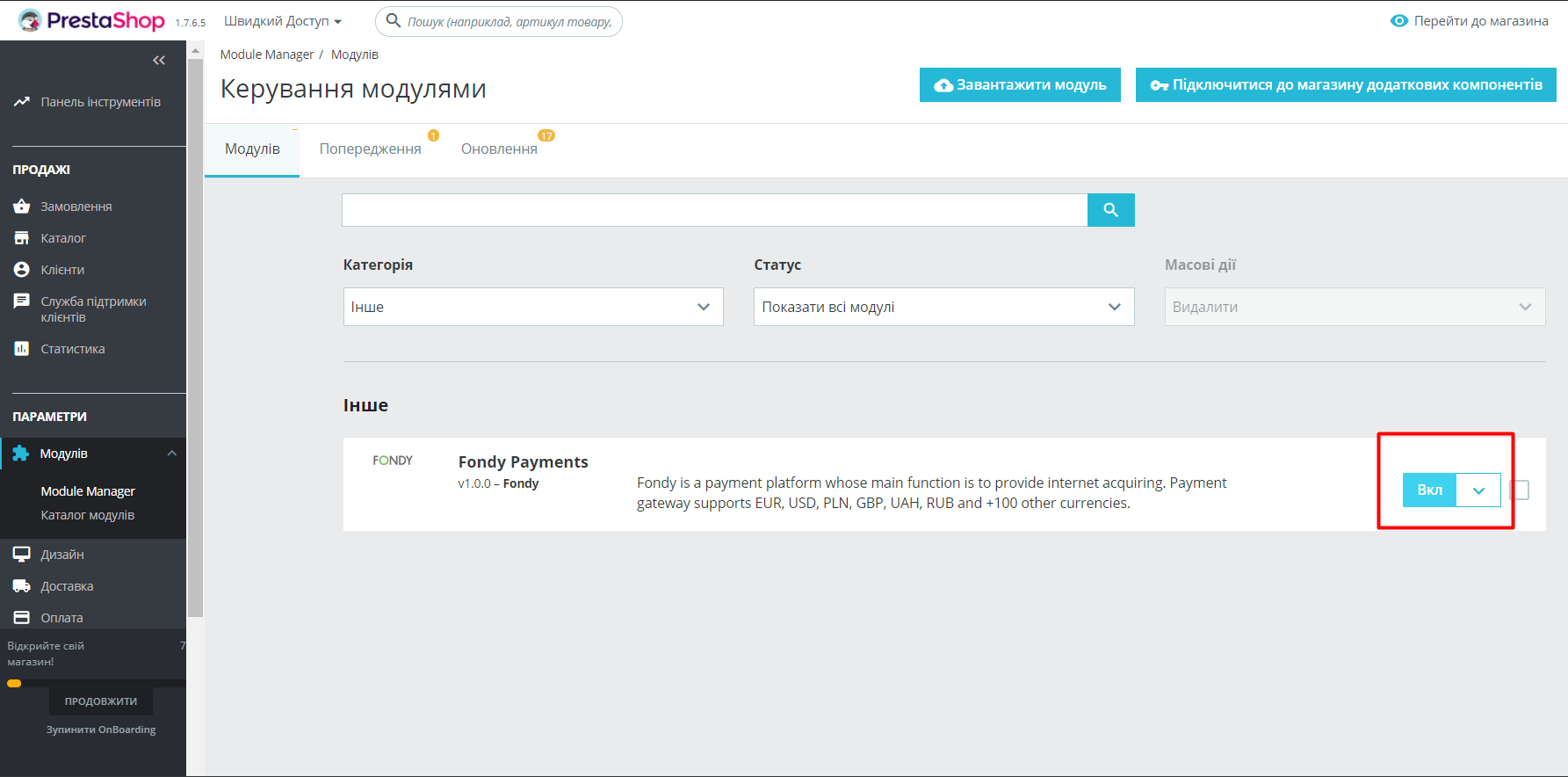Viewport: 1568px width, 777px height.
Task: Open 'Каталог модулів' in sidebar submenu
Action: pyautogui.click(x=88, y=515)
